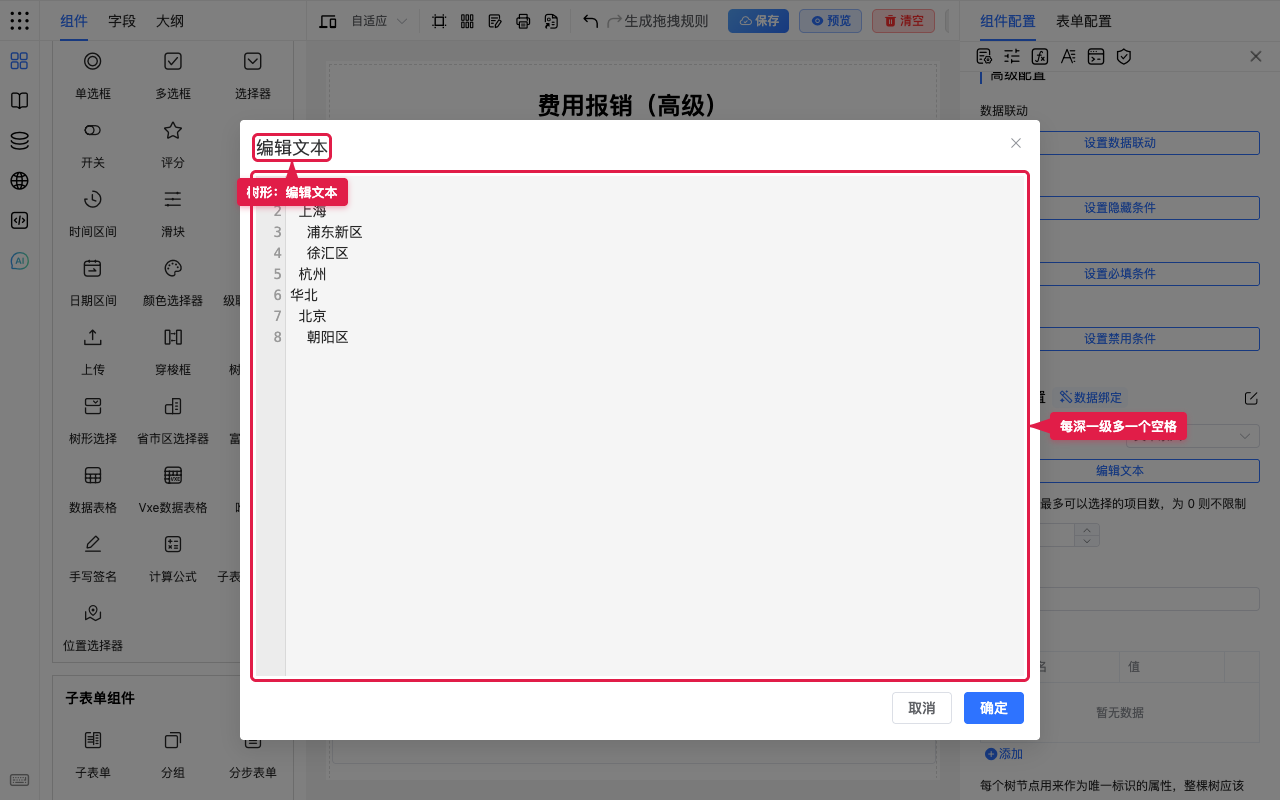Select the 数据表格 component
Viewport: 1280px width, 800px height.
pos(93,489)
